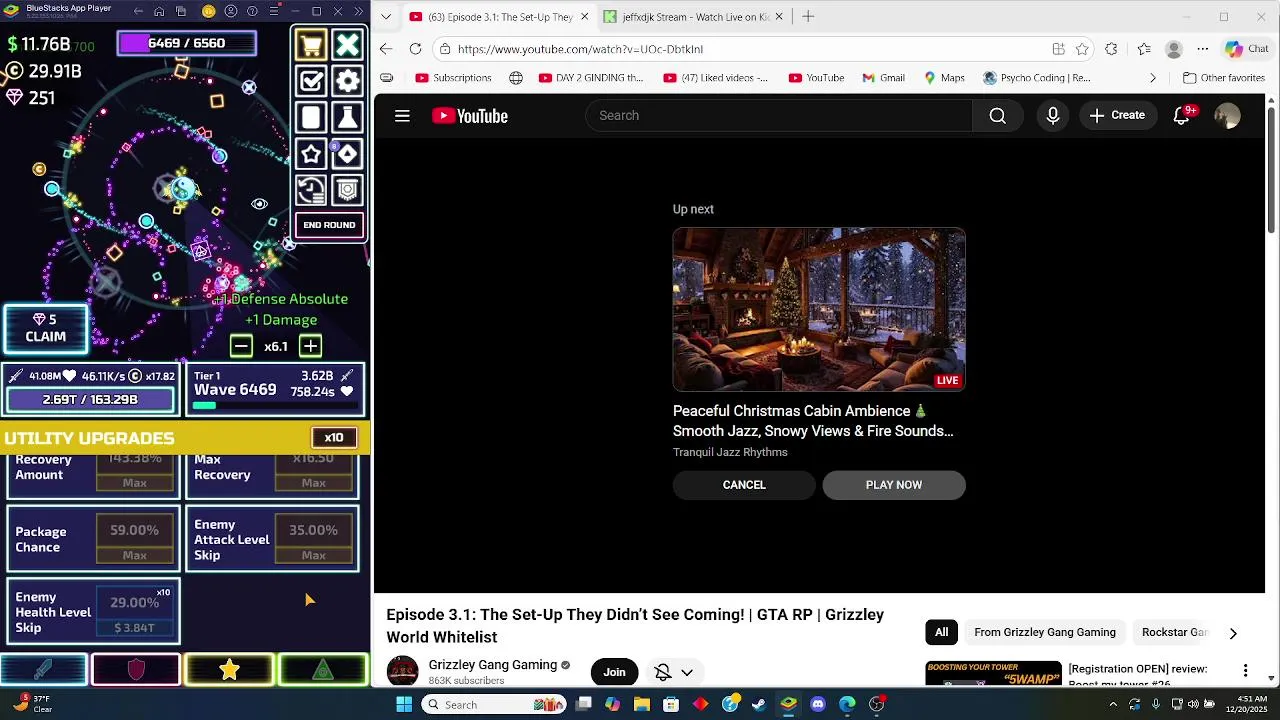Open YouTube notifications bell

click(1181, 116)
